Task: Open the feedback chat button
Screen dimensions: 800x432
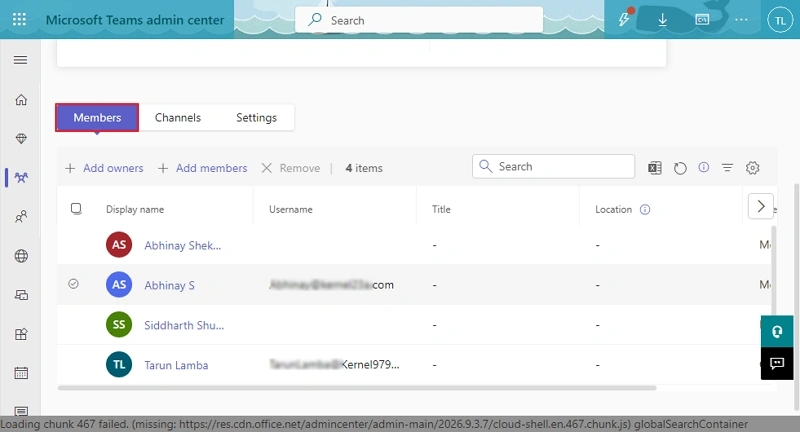Action: pyautogui.click(x=777, y=363)
